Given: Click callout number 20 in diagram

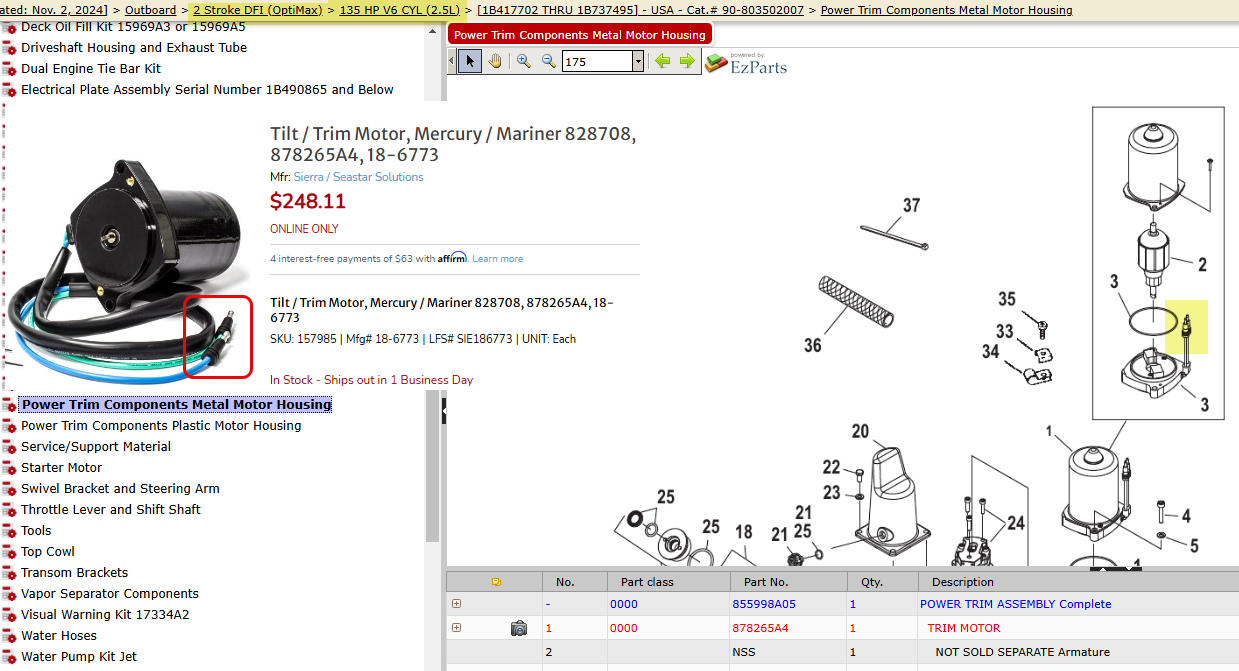Looking at the screenshot, I should tap(860, 431).
